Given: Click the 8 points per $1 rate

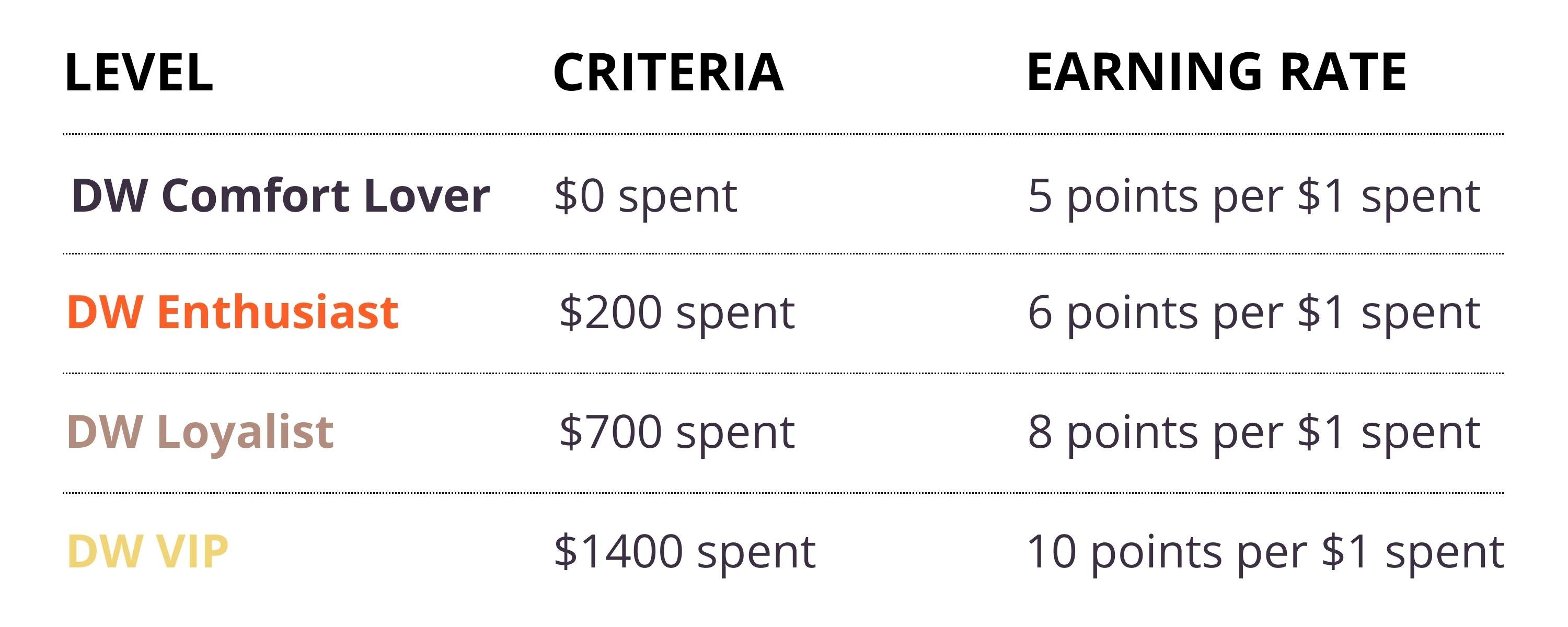Looking at the screenshot, I should (1254, 433).
